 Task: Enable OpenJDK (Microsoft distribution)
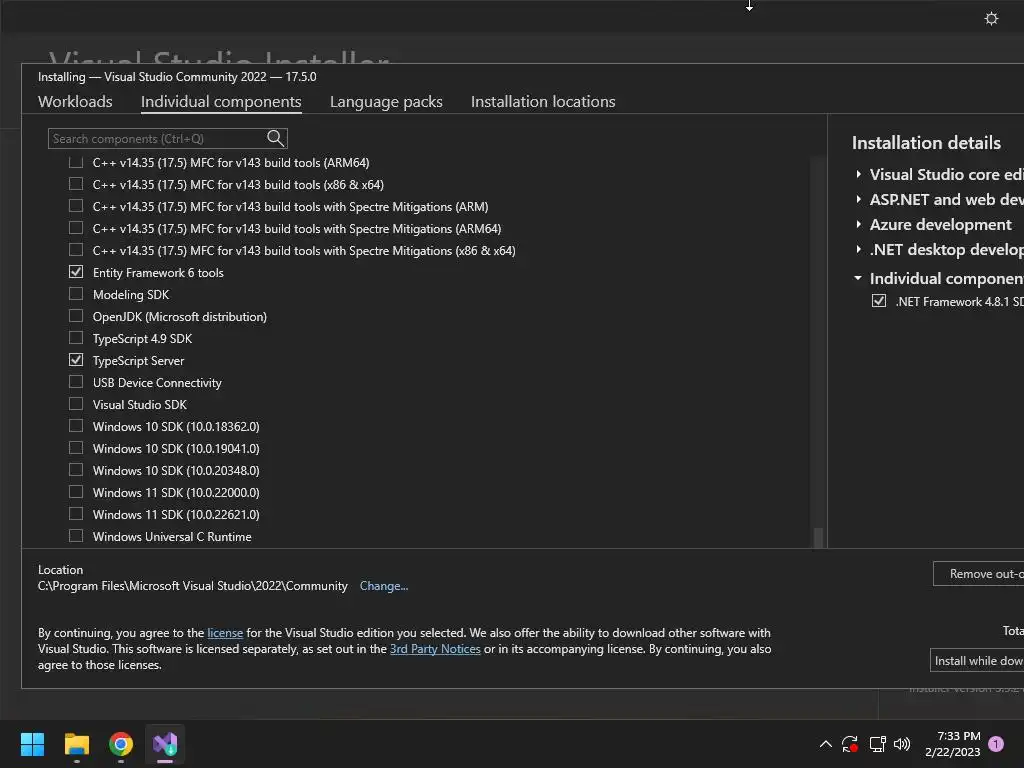coord(76,317)
